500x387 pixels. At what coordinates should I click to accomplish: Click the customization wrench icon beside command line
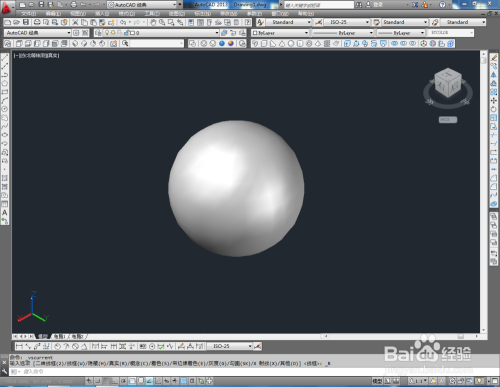pos(4,371)
